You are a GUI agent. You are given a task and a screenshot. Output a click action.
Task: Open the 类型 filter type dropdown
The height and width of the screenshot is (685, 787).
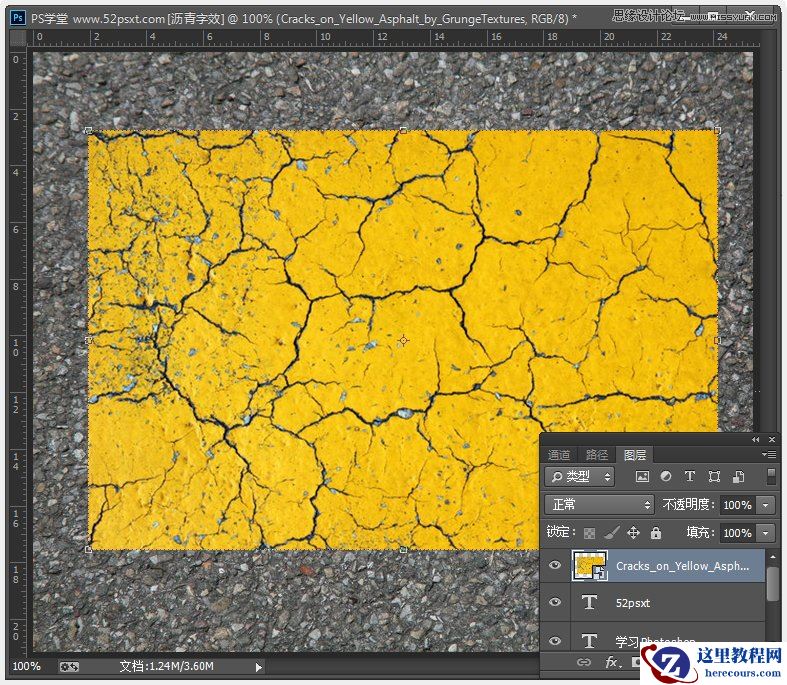(581, 477)
